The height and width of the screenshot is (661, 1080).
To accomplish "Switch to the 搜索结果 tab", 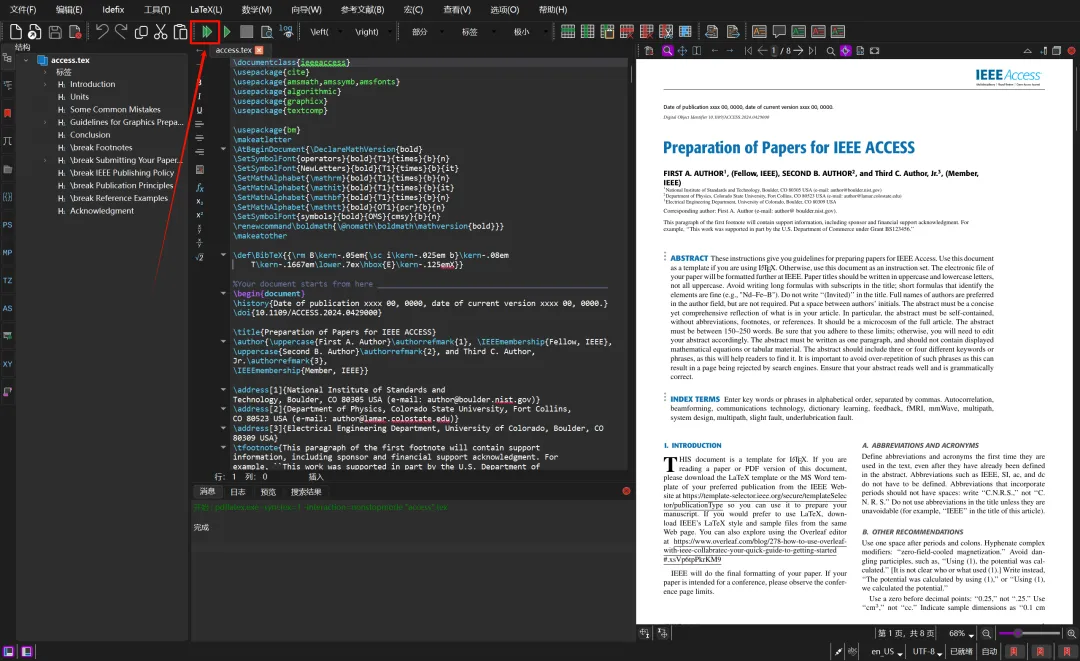I will 306,492.
